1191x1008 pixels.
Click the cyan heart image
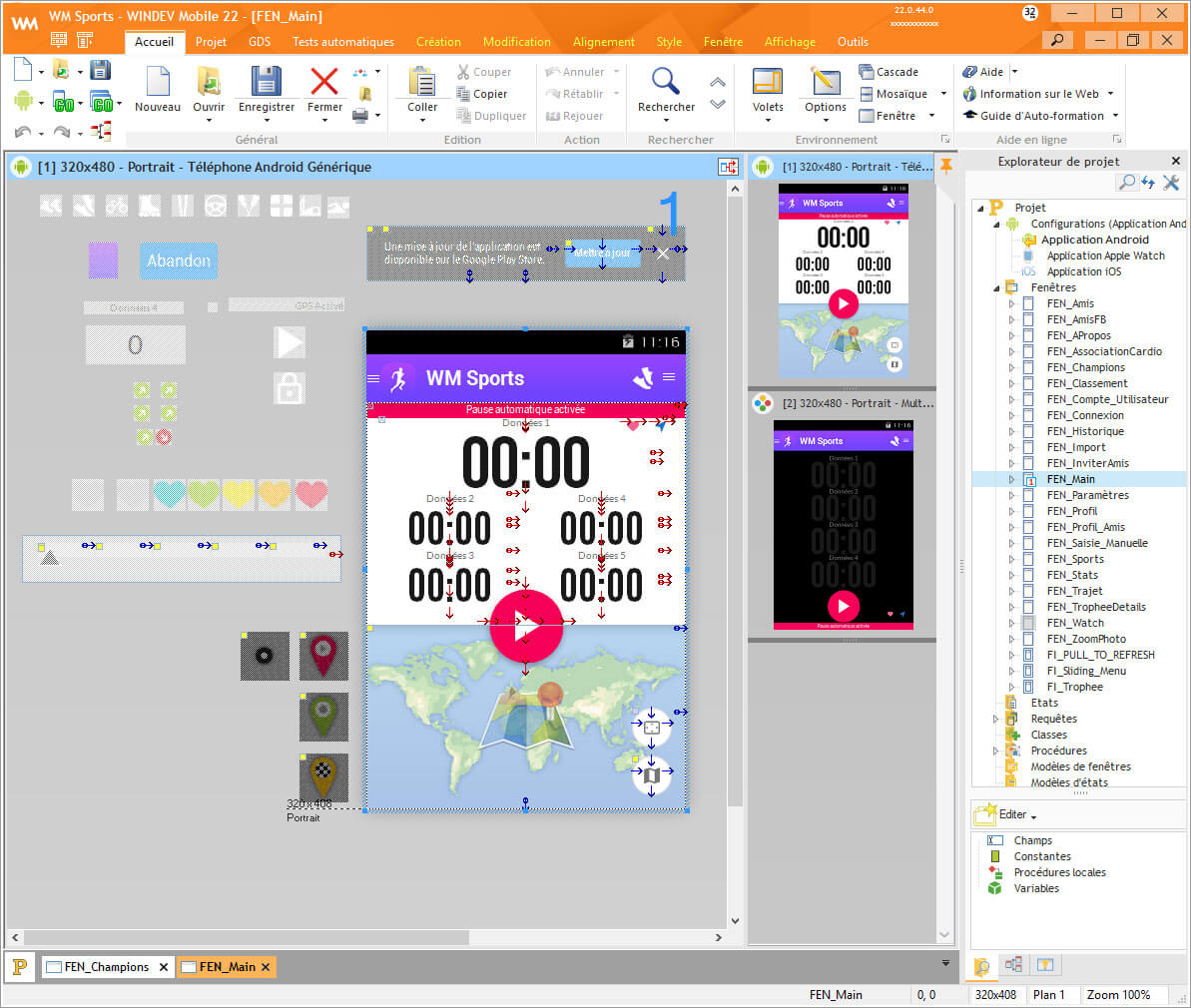169,494
